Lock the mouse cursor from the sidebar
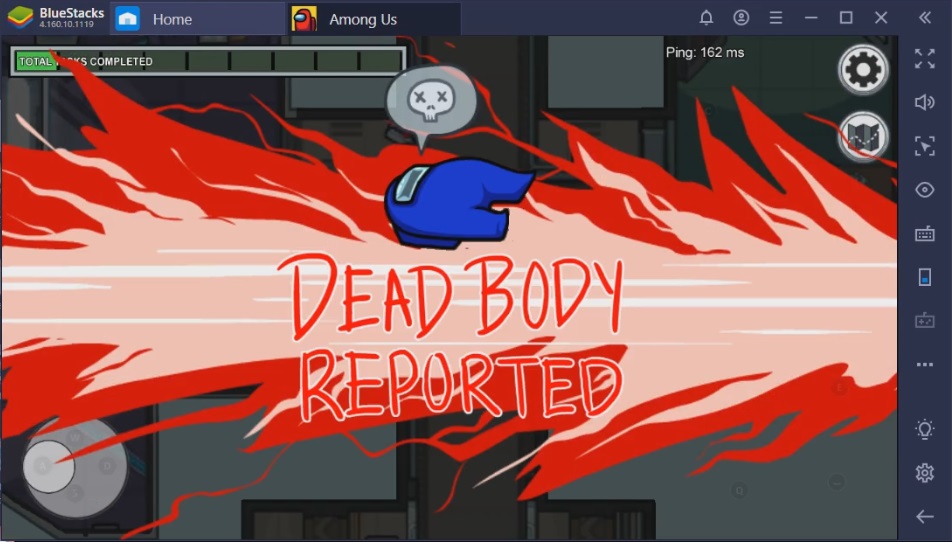Image resolution: width=952 pixels, height=542 pixels. click(925, 146)
